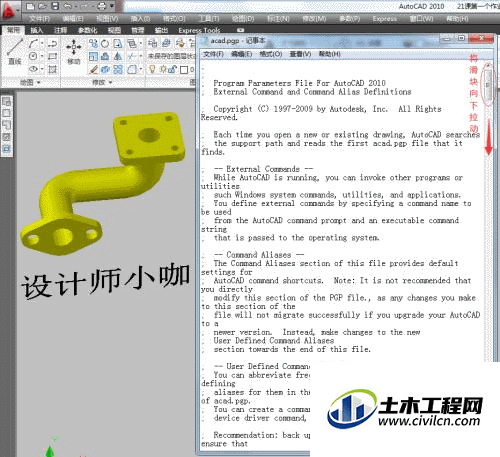Screen dimensions: 500x457
Task: Open AutoCAD's 标注(N) menu
Action: pyautogui.click(x=278, y=19)
